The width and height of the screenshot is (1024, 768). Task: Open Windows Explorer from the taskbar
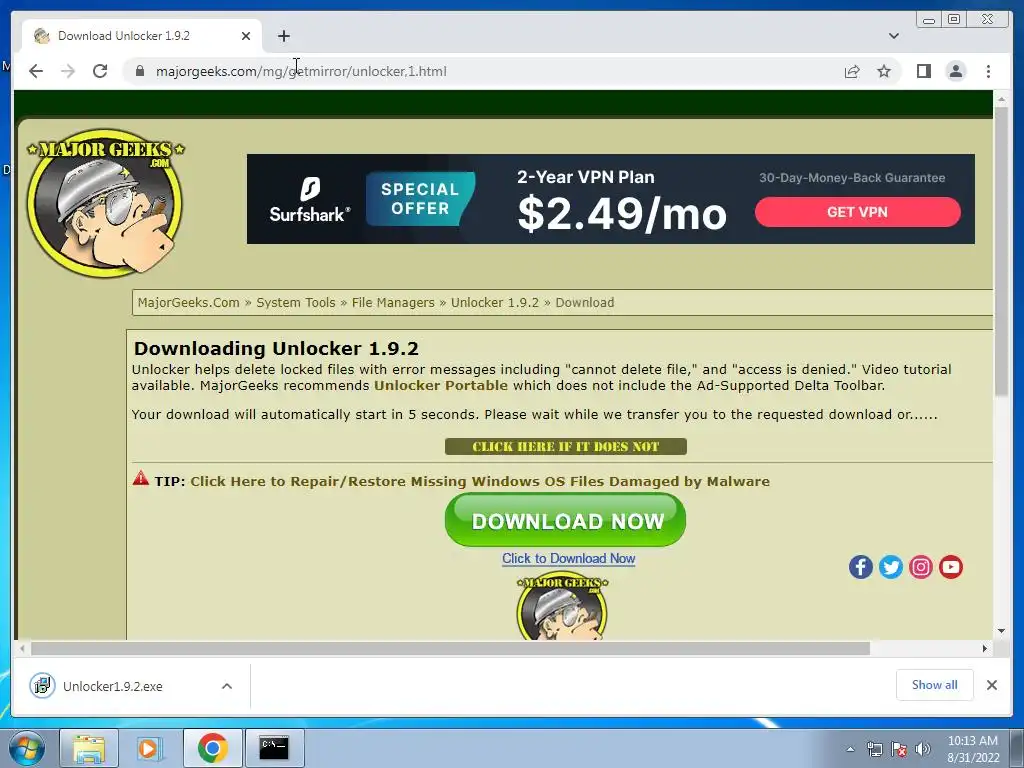89,748
